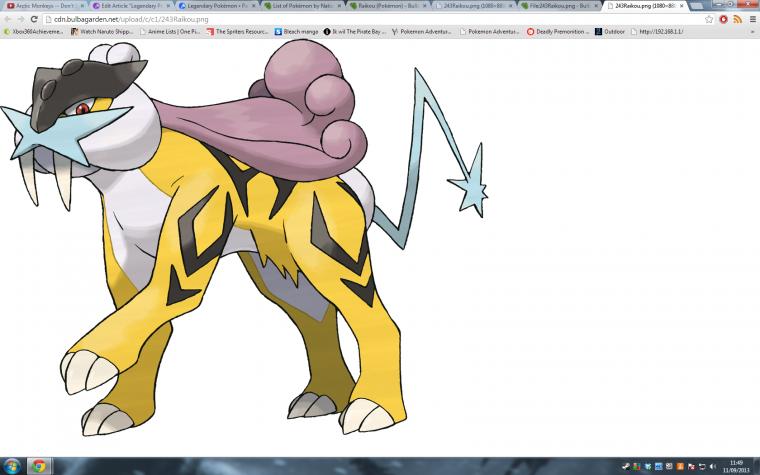Switch to the Edit Article Legendary tab

pyautogui.click(x=132, y=6)
